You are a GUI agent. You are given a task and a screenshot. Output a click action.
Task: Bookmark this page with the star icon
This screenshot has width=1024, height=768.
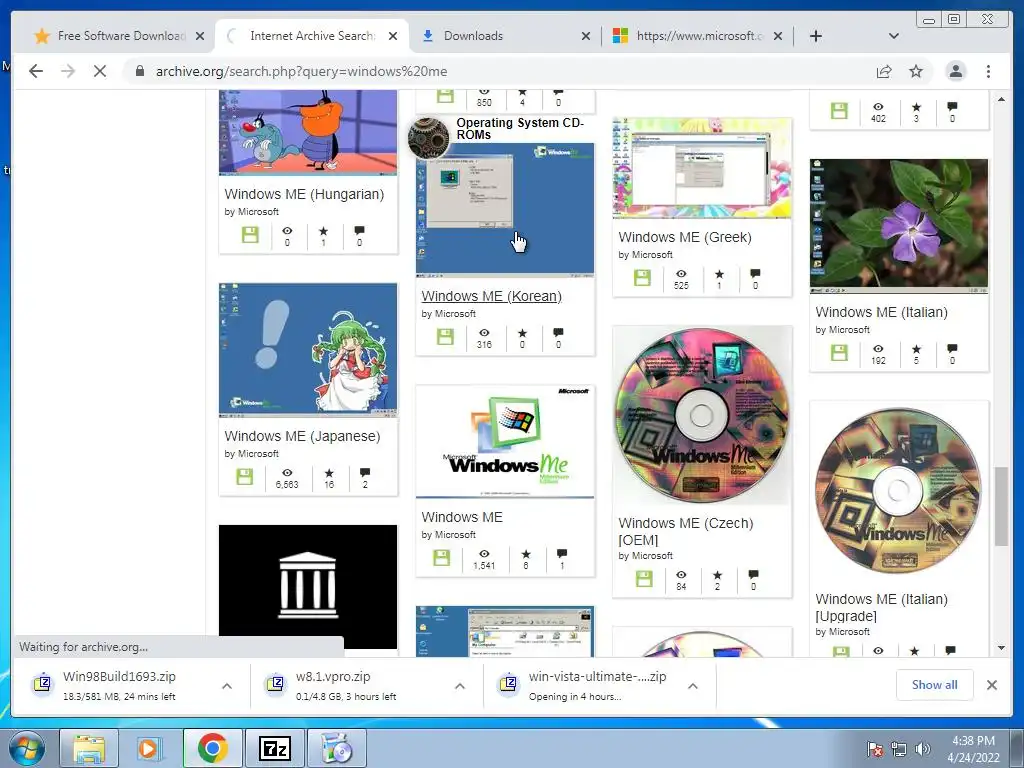tap(916, 71)
